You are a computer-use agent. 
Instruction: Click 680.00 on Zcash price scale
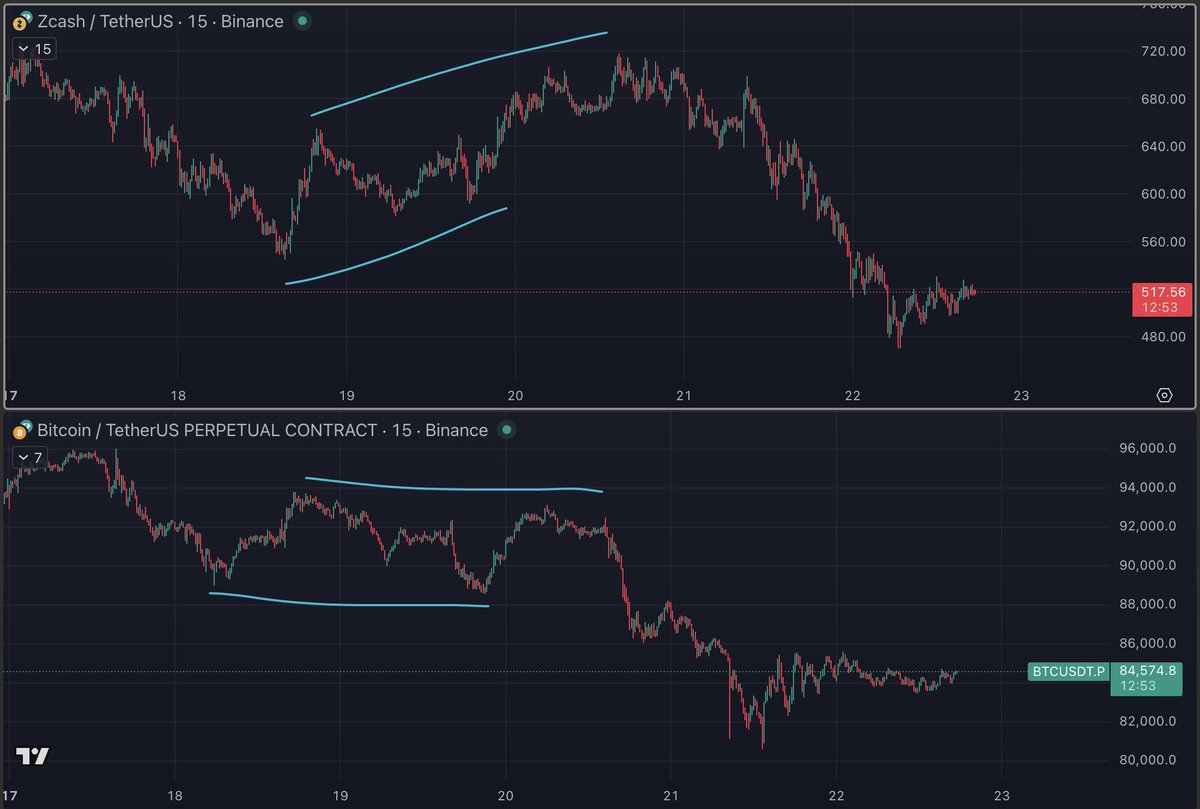click(1161, 99)
